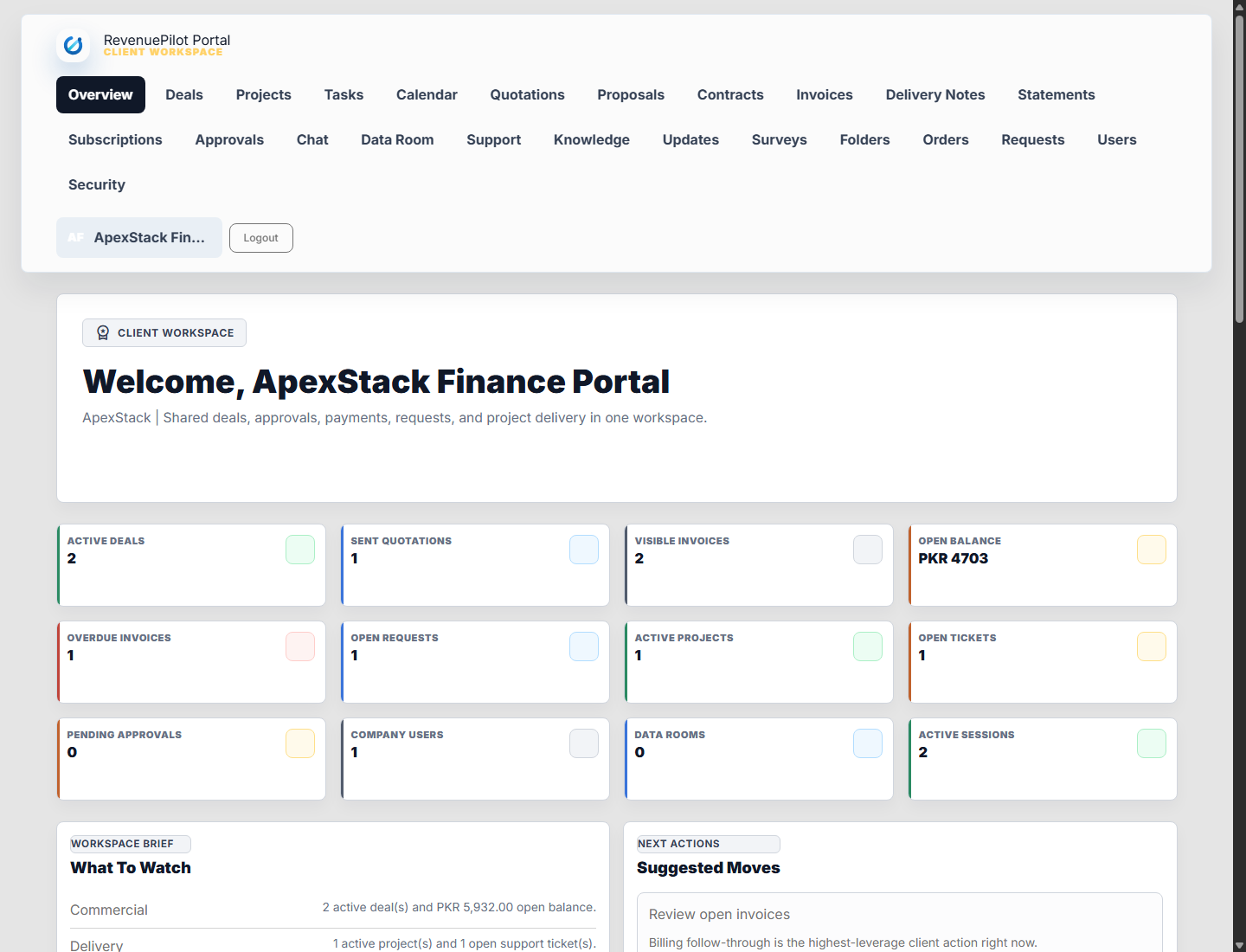This screenshot has height=952, width=1246.
Task: Click the NEXT ACTIONS label
Action: pos(708,844)
